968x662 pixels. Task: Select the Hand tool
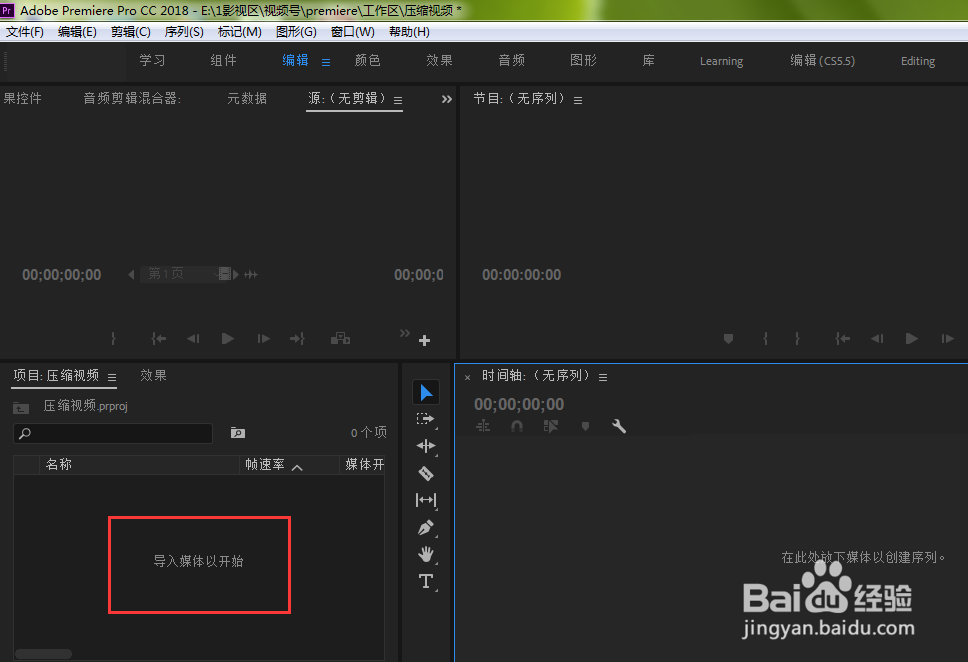pyautogui.click(x=425, y=554)
